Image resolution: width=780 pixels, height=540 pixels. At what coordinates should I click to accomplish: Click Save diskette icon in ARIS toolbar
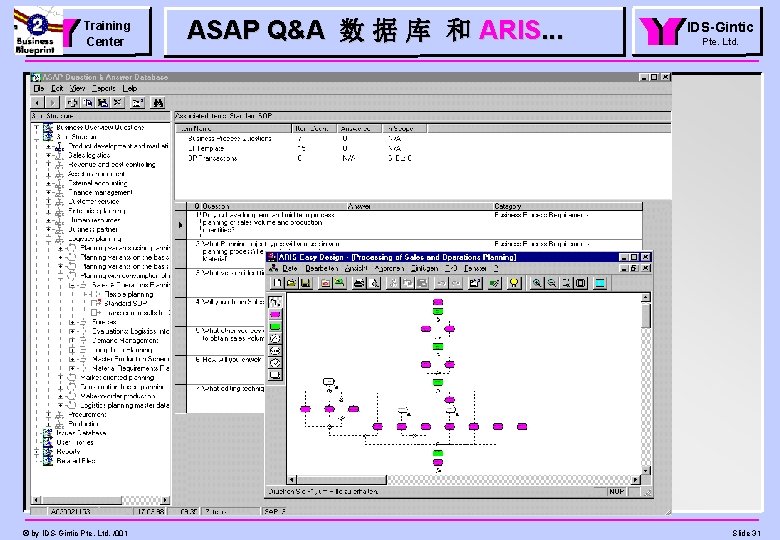305,283
